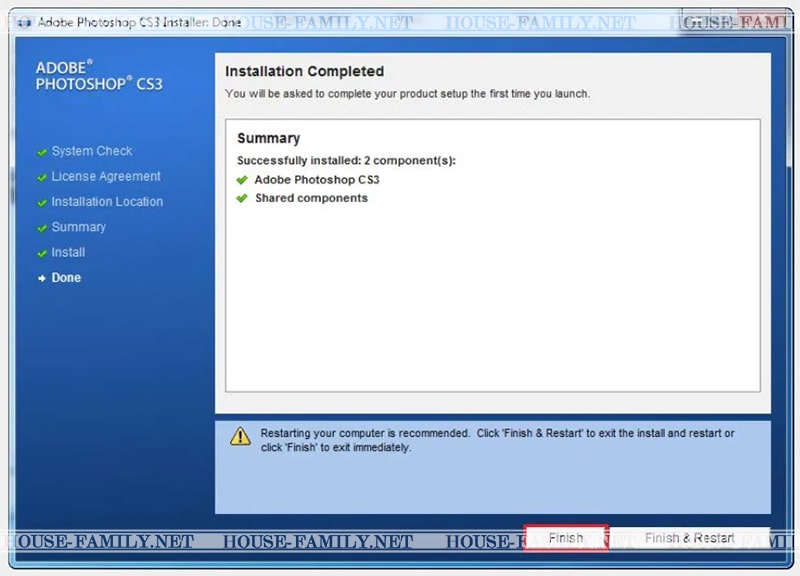Image resolution: width=800 pixels, height=576 pixels.
Task: Click the installer icon in title bar
Action: pyautogui.click(x=24, y=23)
